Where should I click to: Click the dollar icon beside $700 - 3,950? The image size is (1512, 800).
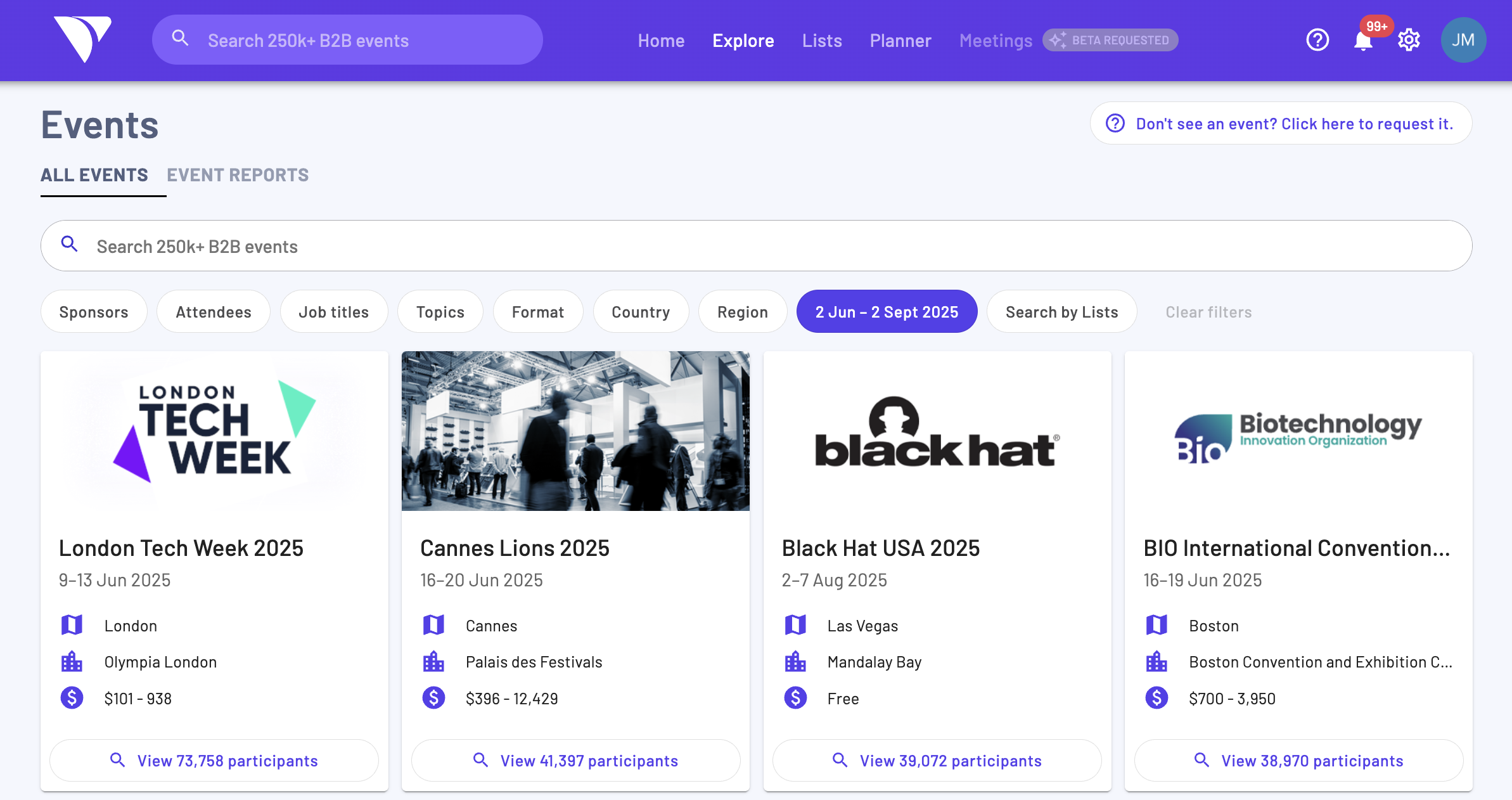click(x=1156, y=698)
